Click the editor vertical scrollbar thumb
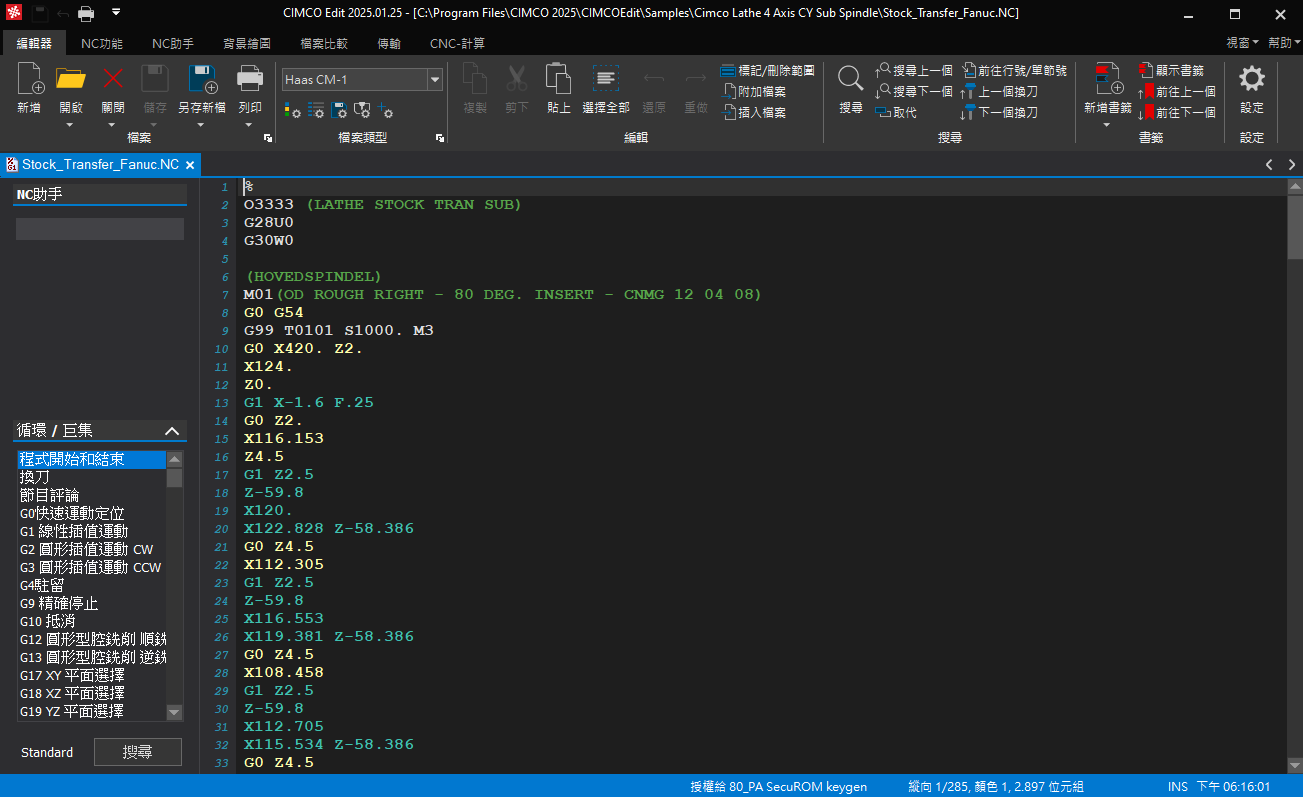Screen dimensions: 1303x797 1295,227
